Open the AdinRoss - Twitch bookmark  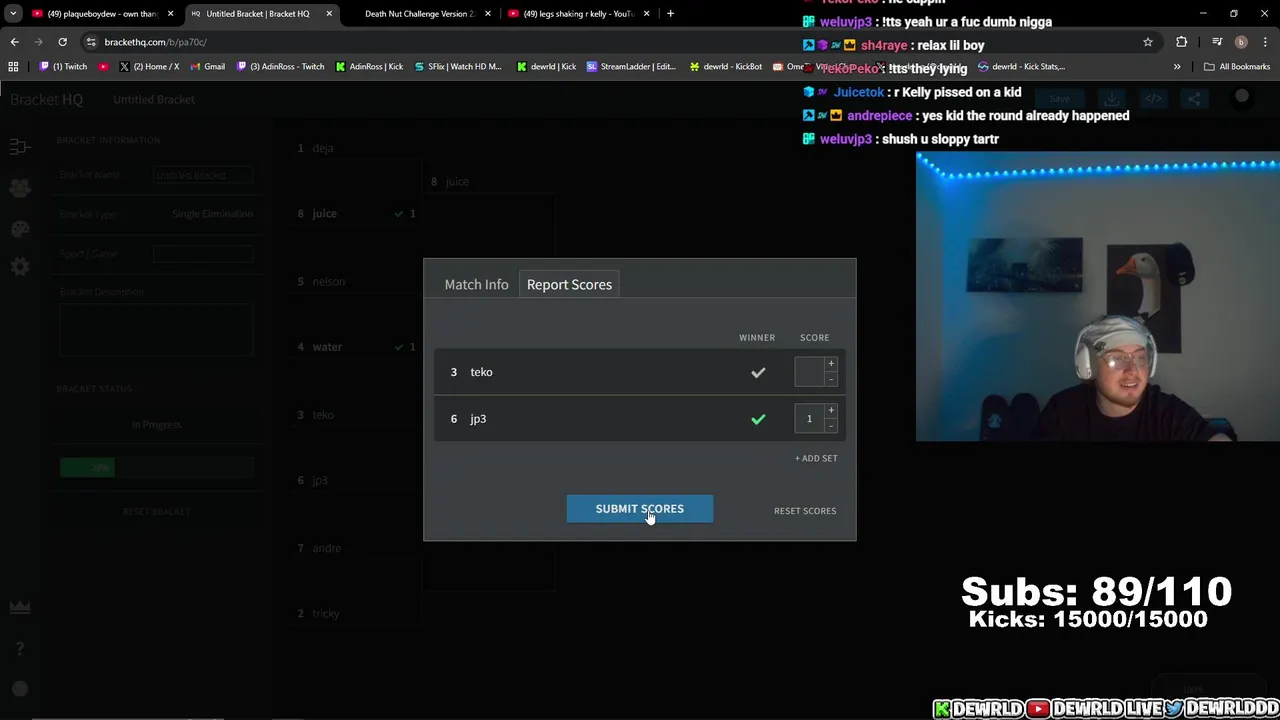[281, 67]
